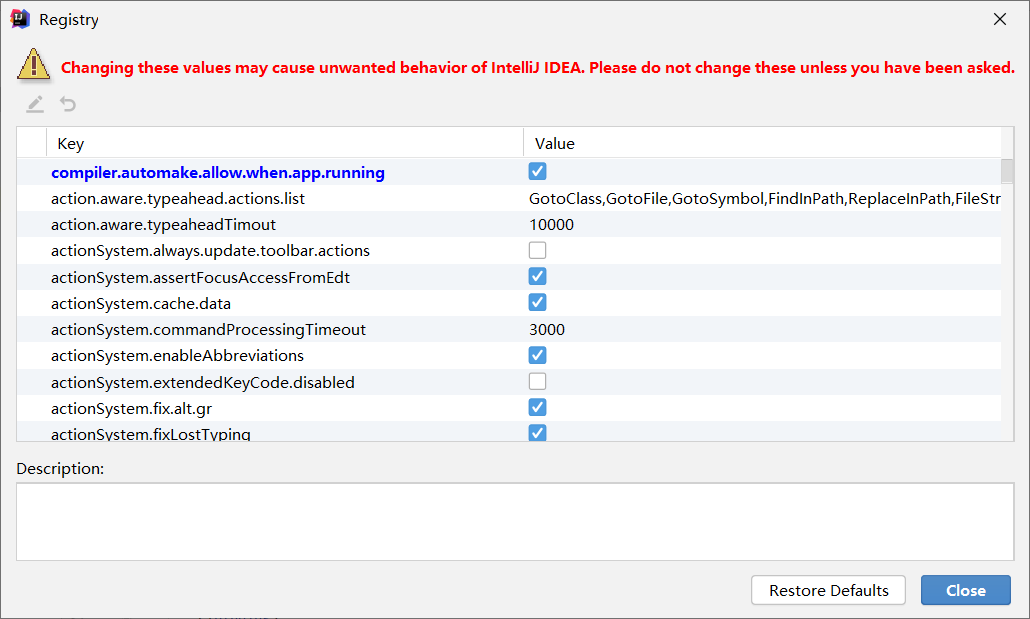Select the actionSystem.fixLostTyping key
The image size is (1030, 619).
[x=150, y=434]
